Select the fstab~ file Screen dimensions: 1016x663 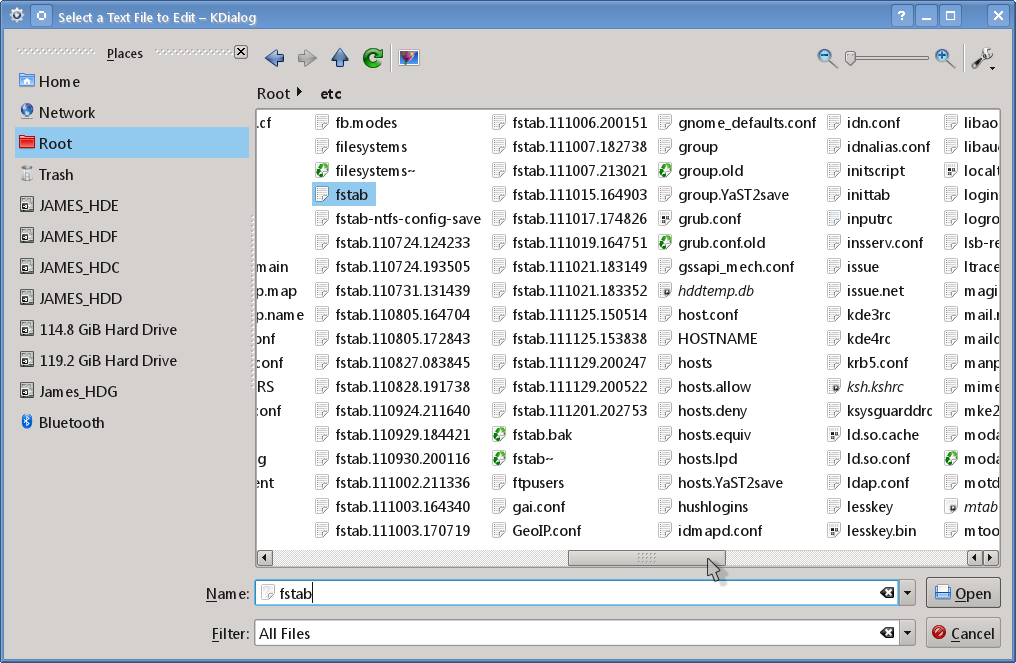[522, 459]
